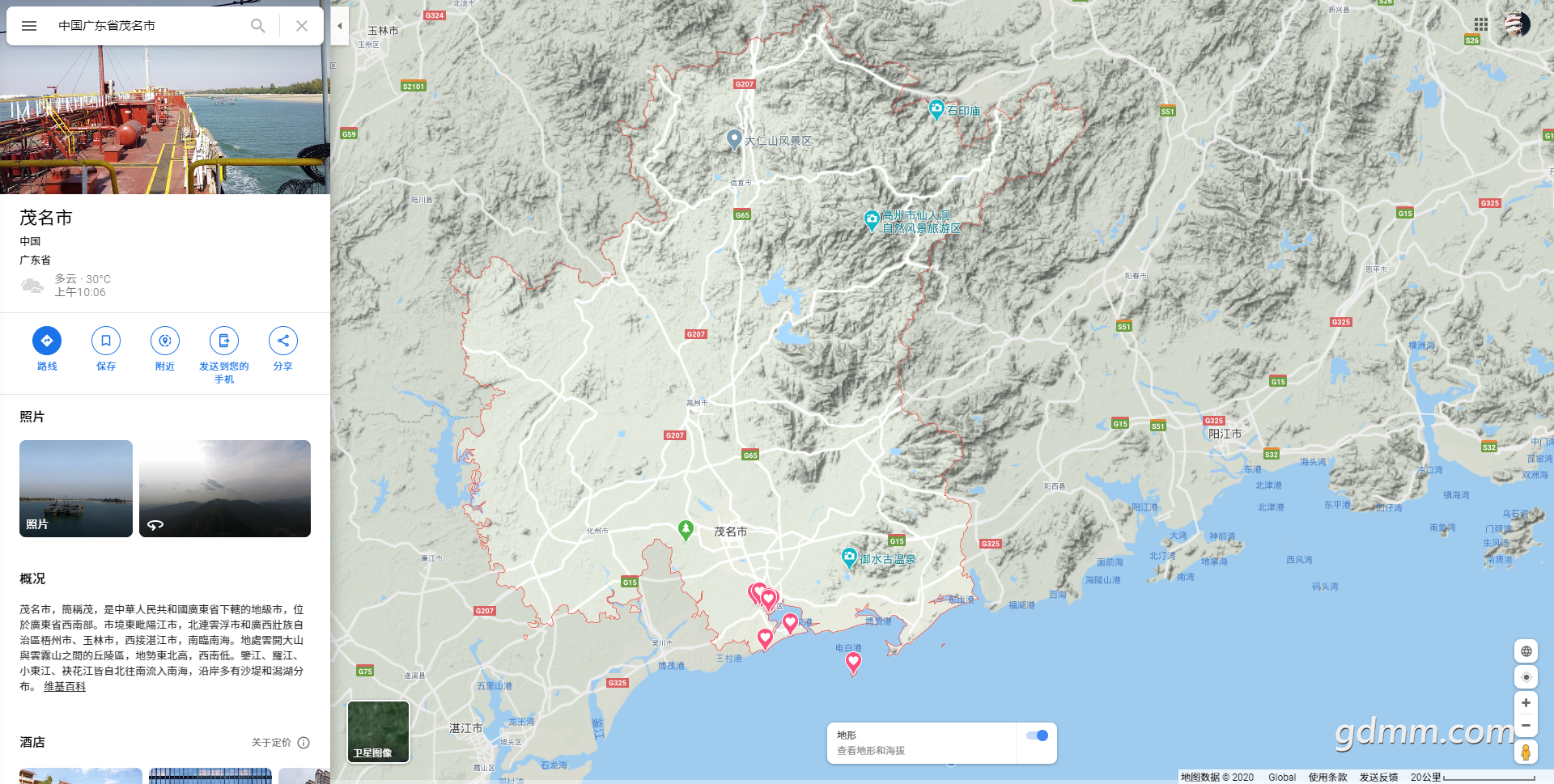Screen dimensions: 1554x784
Task: Show my location button
Action: 1526,677
